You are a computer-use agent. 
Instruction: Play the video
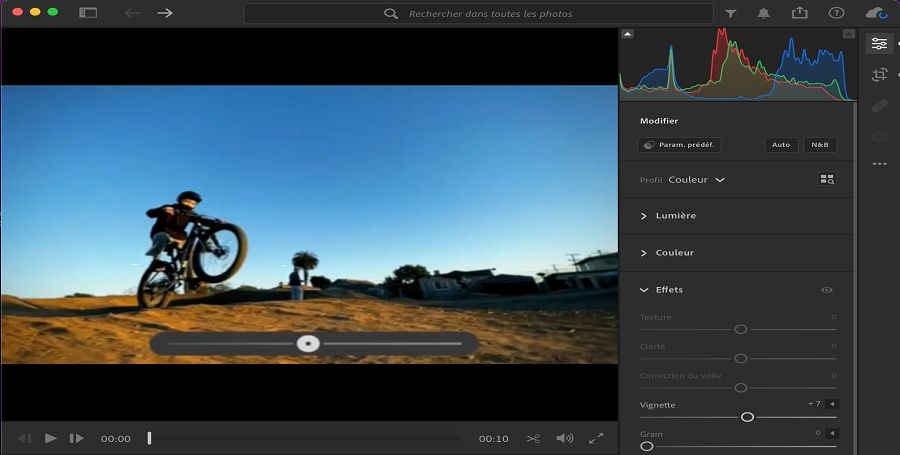click(x=51, y=438)
